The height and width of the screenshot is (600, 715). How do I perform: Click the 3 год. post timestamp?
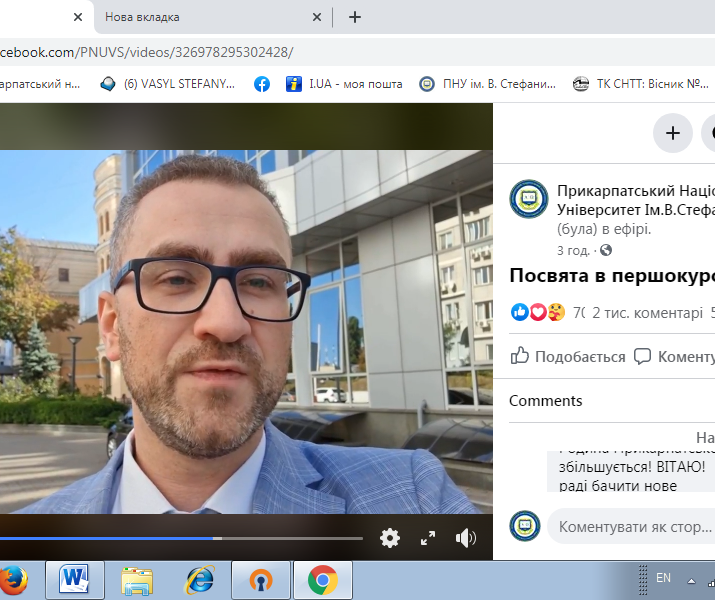point(573,250)
